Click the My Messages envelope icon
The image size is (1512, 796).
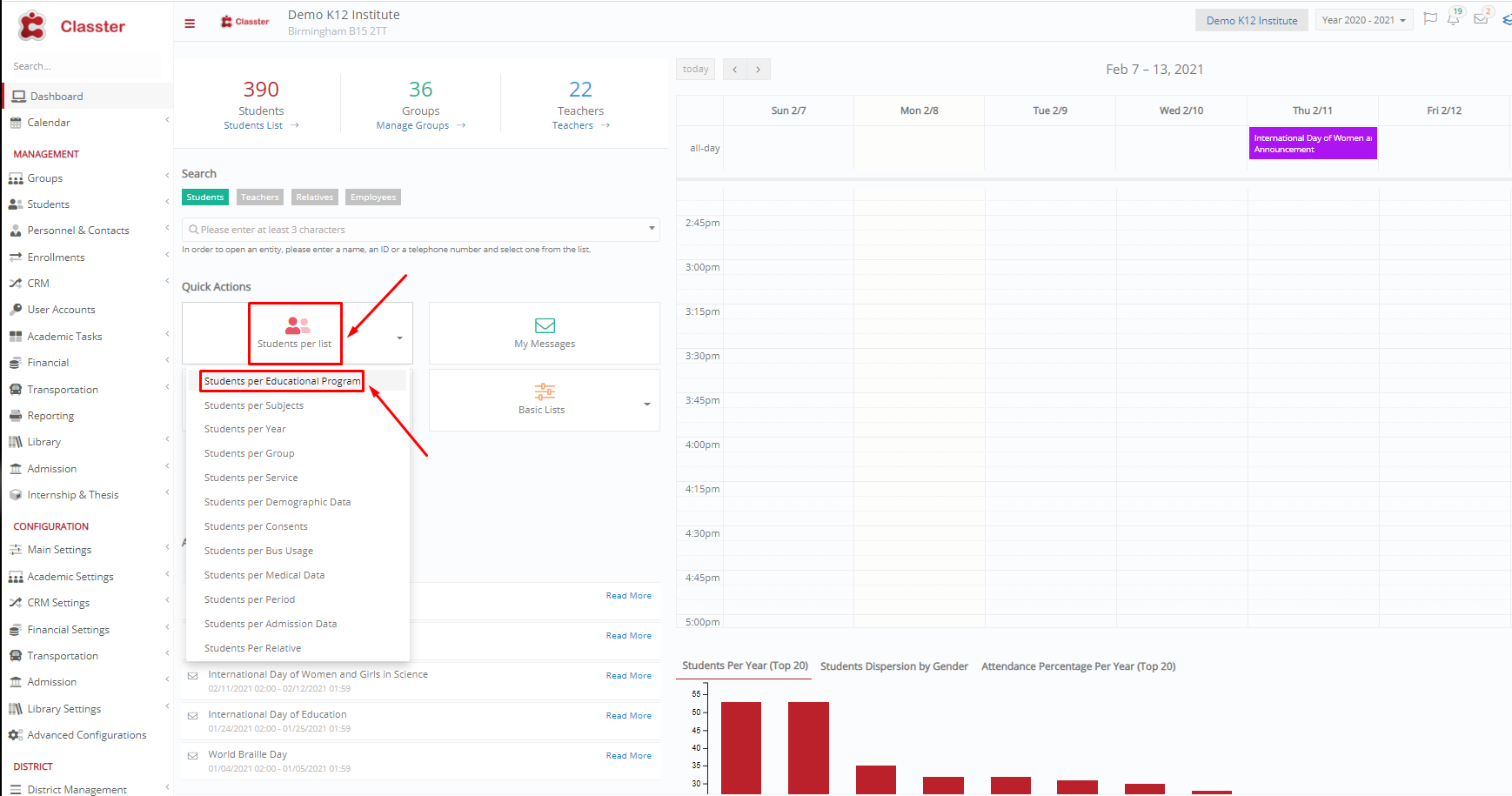[x=545, y=325]
